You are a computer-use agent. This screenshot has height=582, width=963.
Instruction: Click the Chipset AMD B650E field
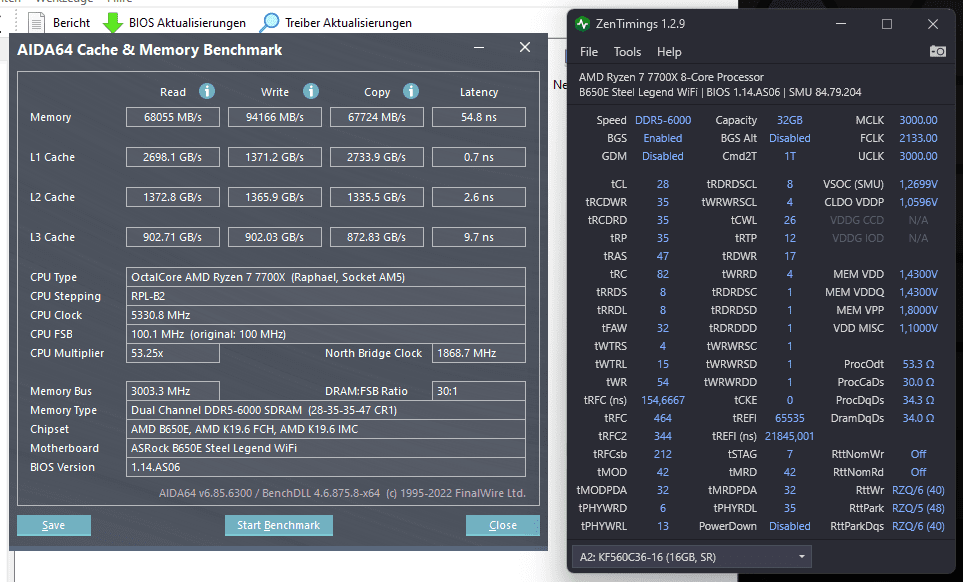coord(326,429)
